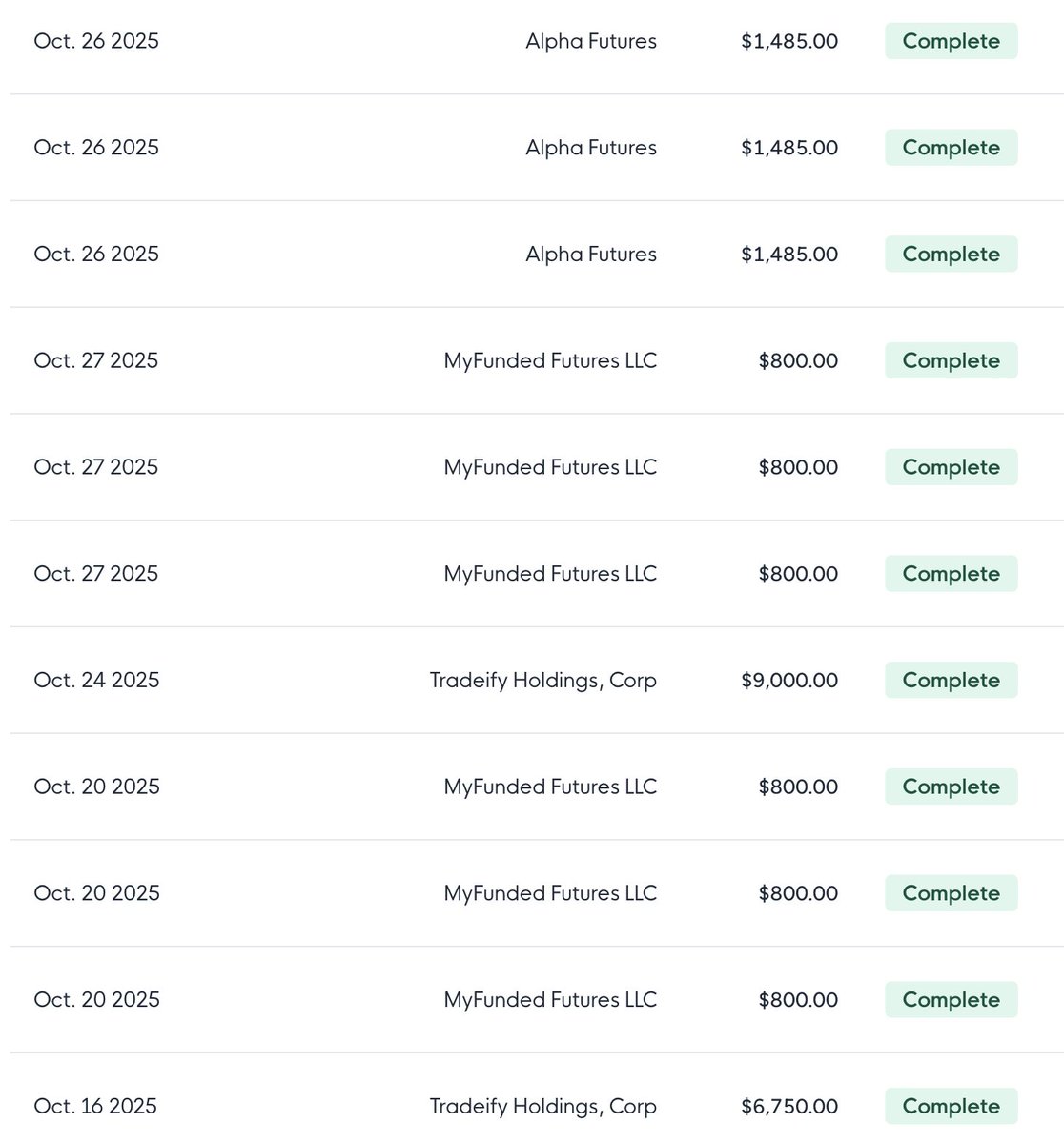Click Complete badge on the $6,750.00 Tradeify row
The image size is (1064, 1144).
[951, 1106]
